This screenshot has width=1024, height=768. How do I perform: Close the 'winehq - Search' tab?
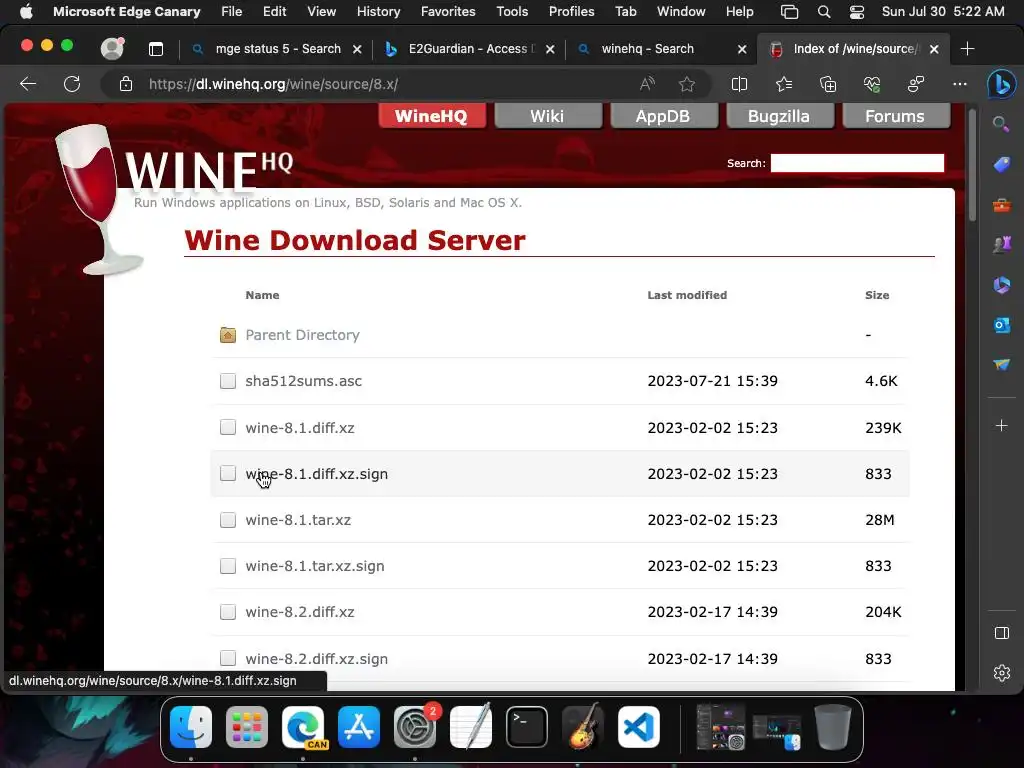pyautogui.click(x=742, y=49)
